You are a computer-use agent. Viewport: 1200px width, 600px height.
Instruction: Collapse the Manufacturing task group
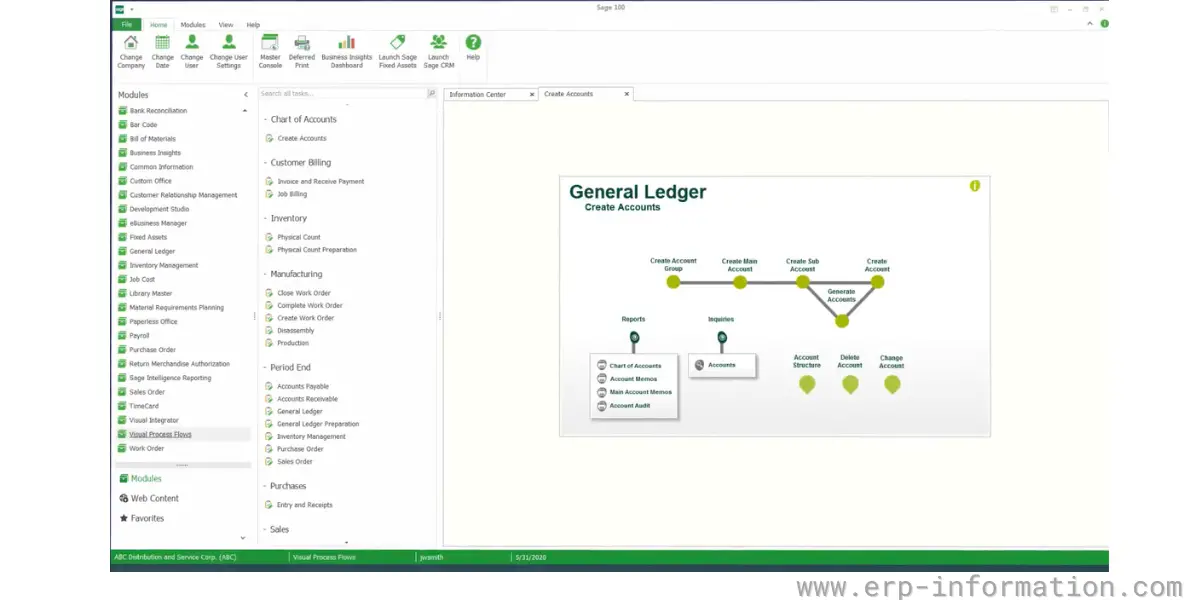[x=266, y=274]
